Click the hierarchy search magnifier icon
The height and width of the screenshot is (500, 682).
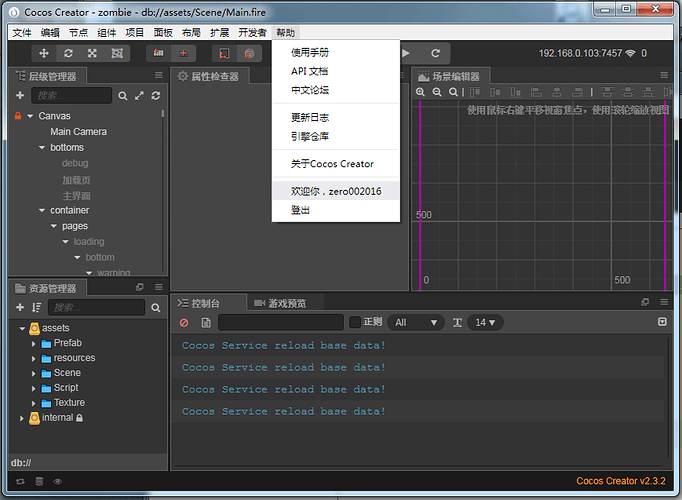point(123,96)
